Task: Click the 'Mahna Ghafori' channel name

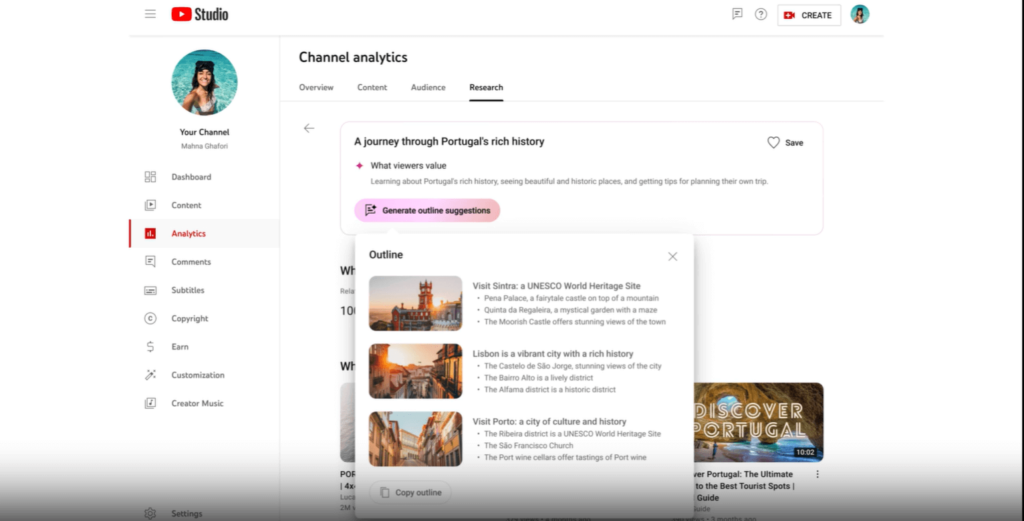Action: (204, 146)
